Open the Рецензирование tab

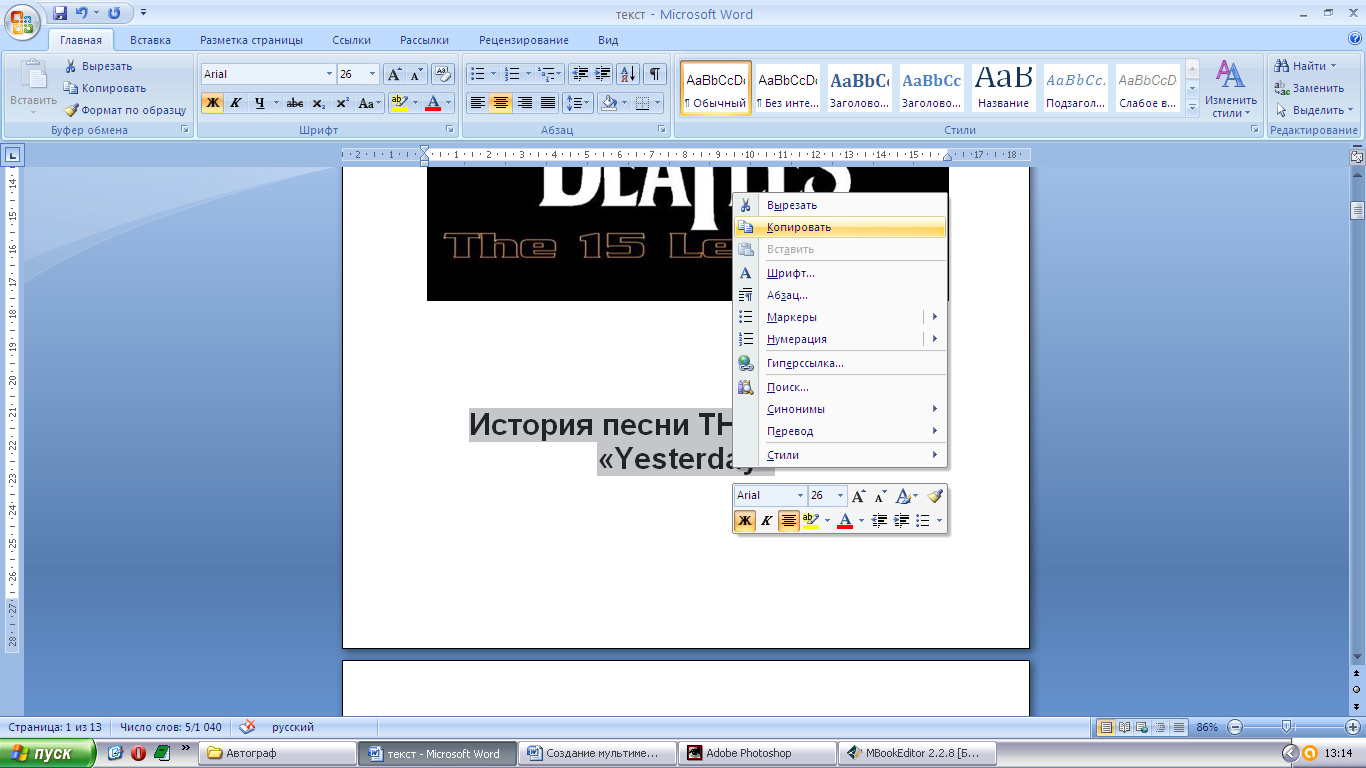524,40
